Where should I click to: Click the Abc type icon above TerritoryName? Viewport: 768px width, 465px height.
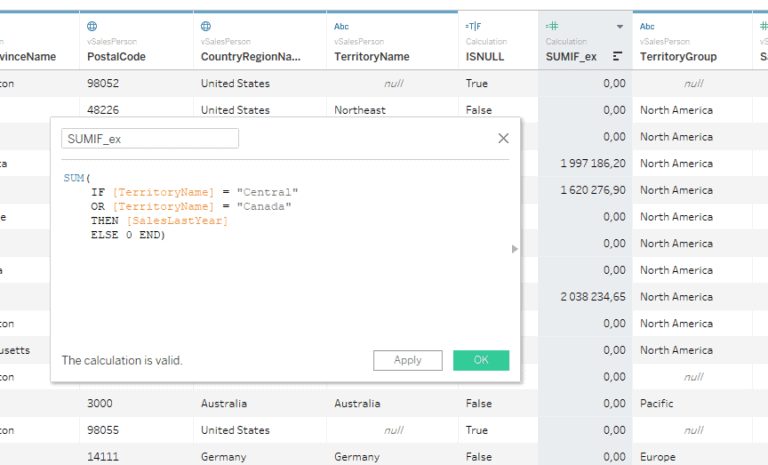(x=341, y=26)
